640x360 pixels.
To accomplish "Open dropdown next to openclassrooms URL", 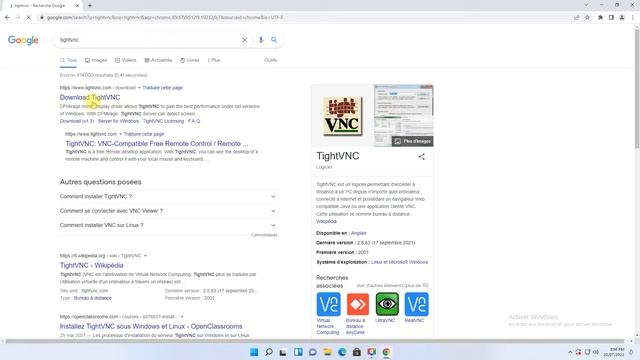I will pos(182,317).
